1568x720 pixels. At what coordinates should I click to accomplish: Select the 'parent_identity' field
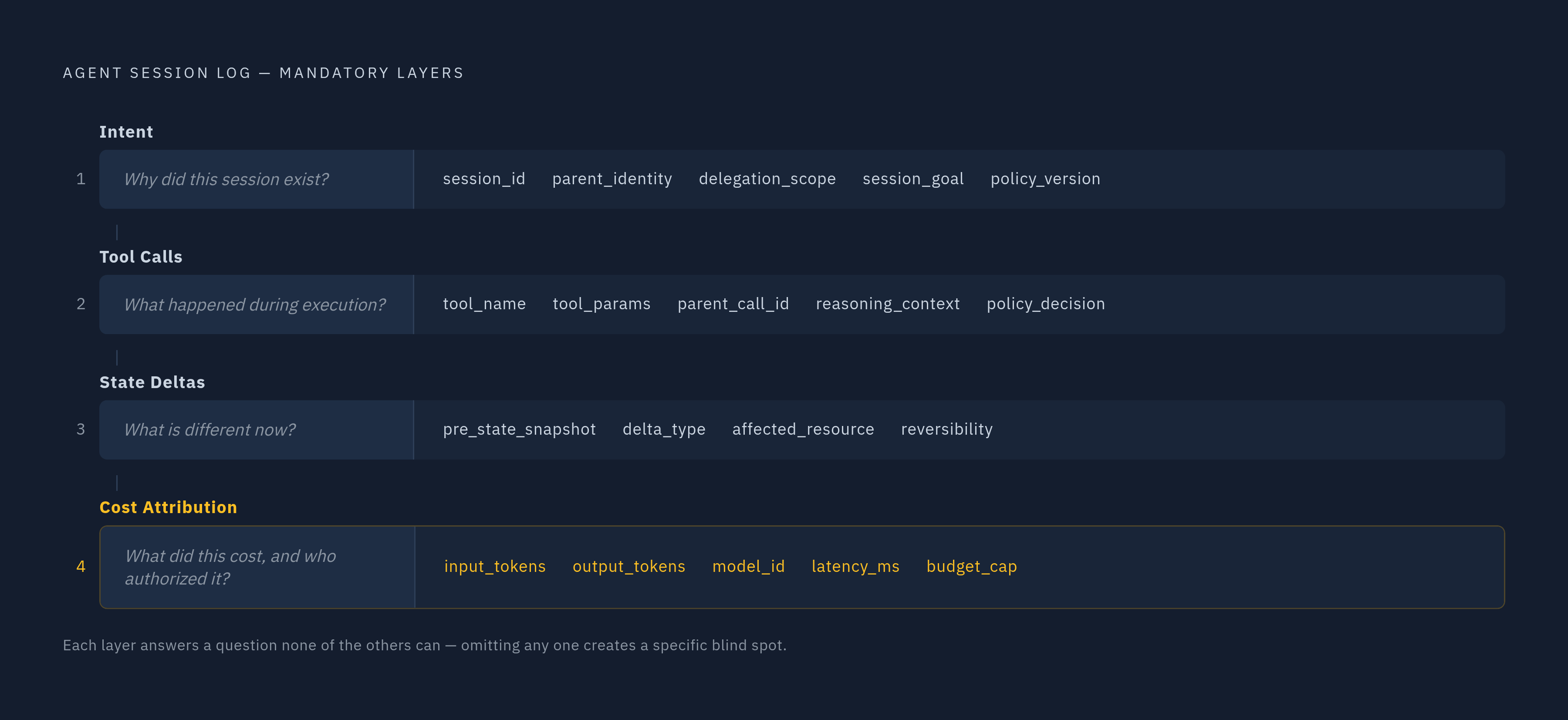[612, 179]
